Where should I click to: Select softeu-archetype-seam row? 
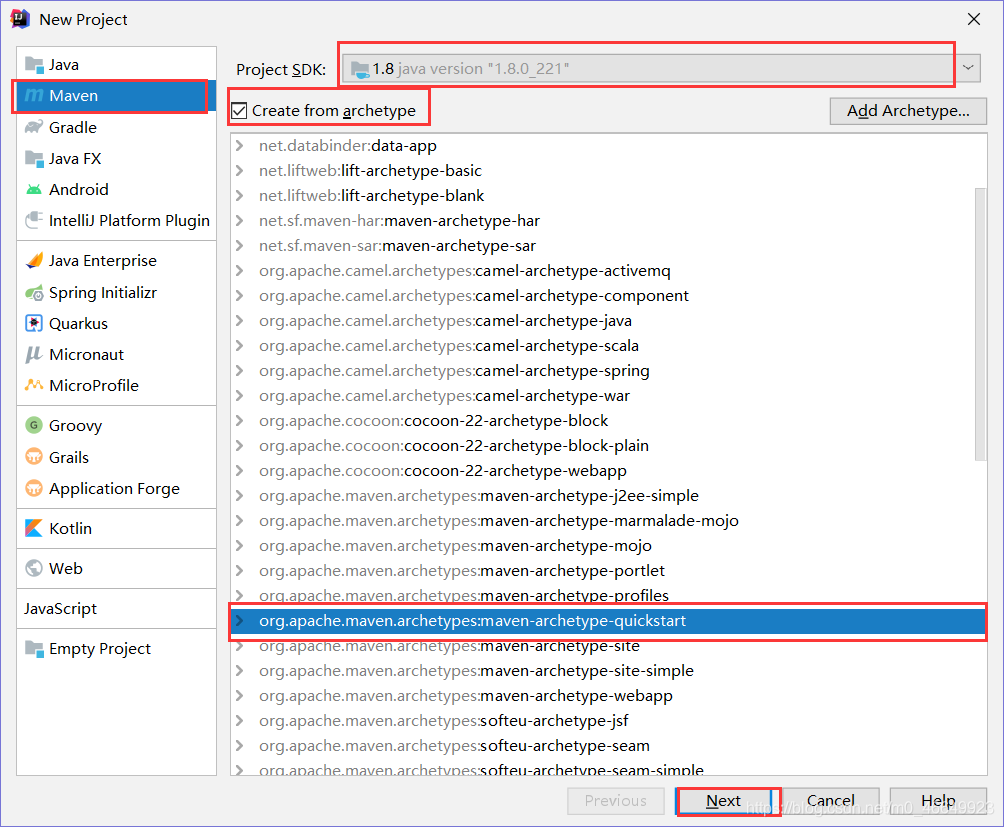coord(608,745)
